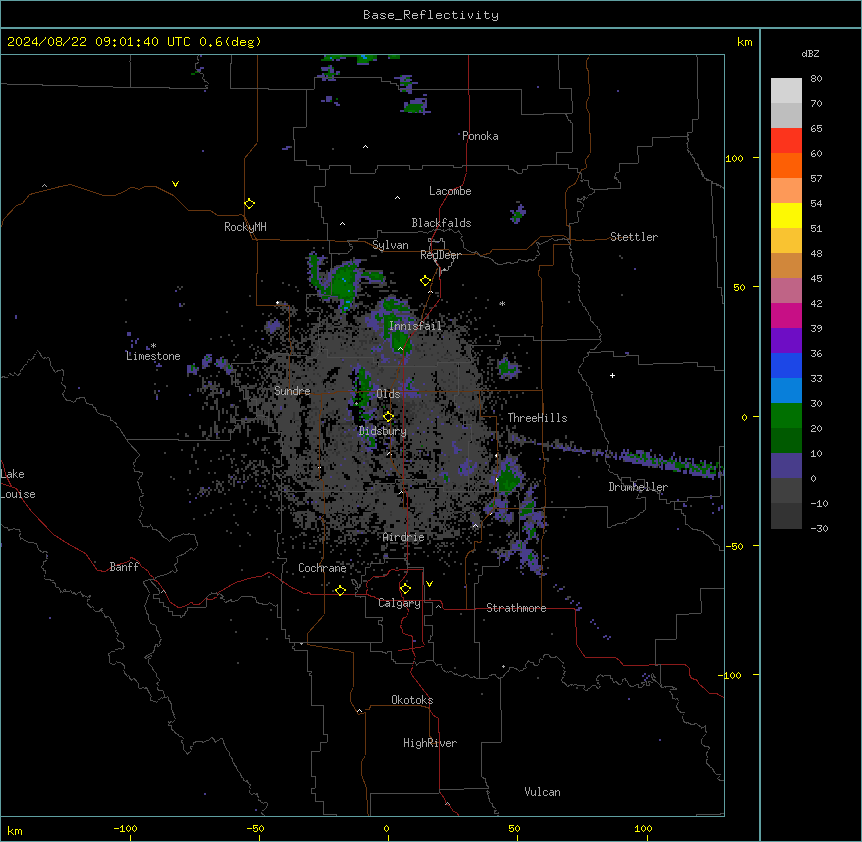The image size is (862, 842).
Task: Click the 80 value in dBZ legend
Action: point(816,79)
